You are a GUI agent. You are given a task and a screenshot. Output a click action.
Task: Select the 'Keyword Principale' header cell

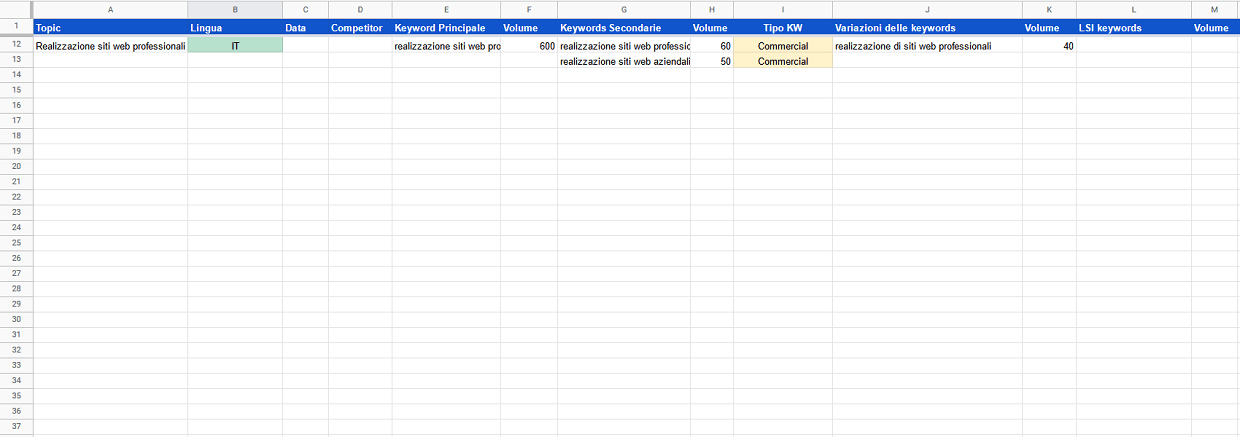(x=446, y=28)
